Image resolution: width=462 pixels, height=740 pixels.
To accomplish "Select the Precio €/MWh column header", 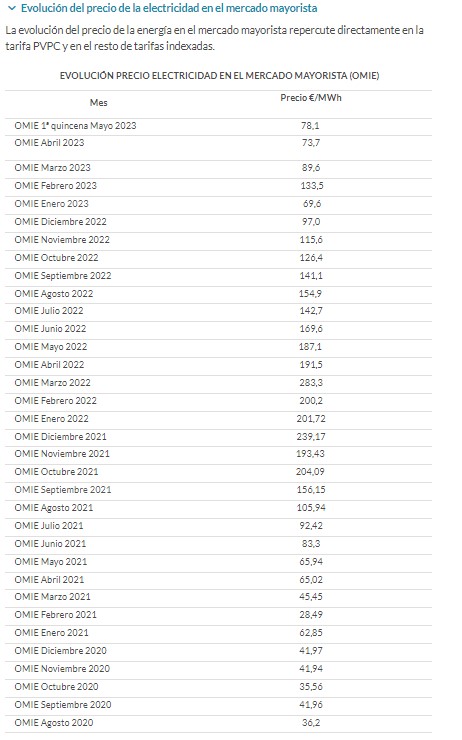I will click(x=311, y=98).
